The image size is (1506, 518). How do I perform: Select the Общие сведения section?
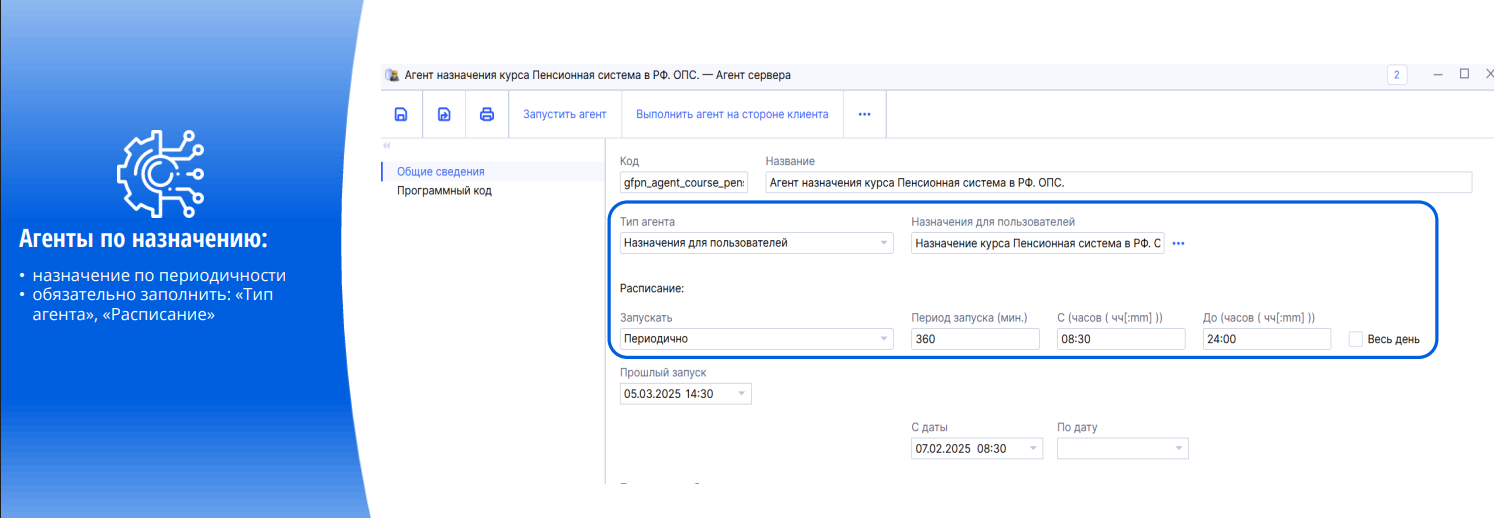coord(440,172)
